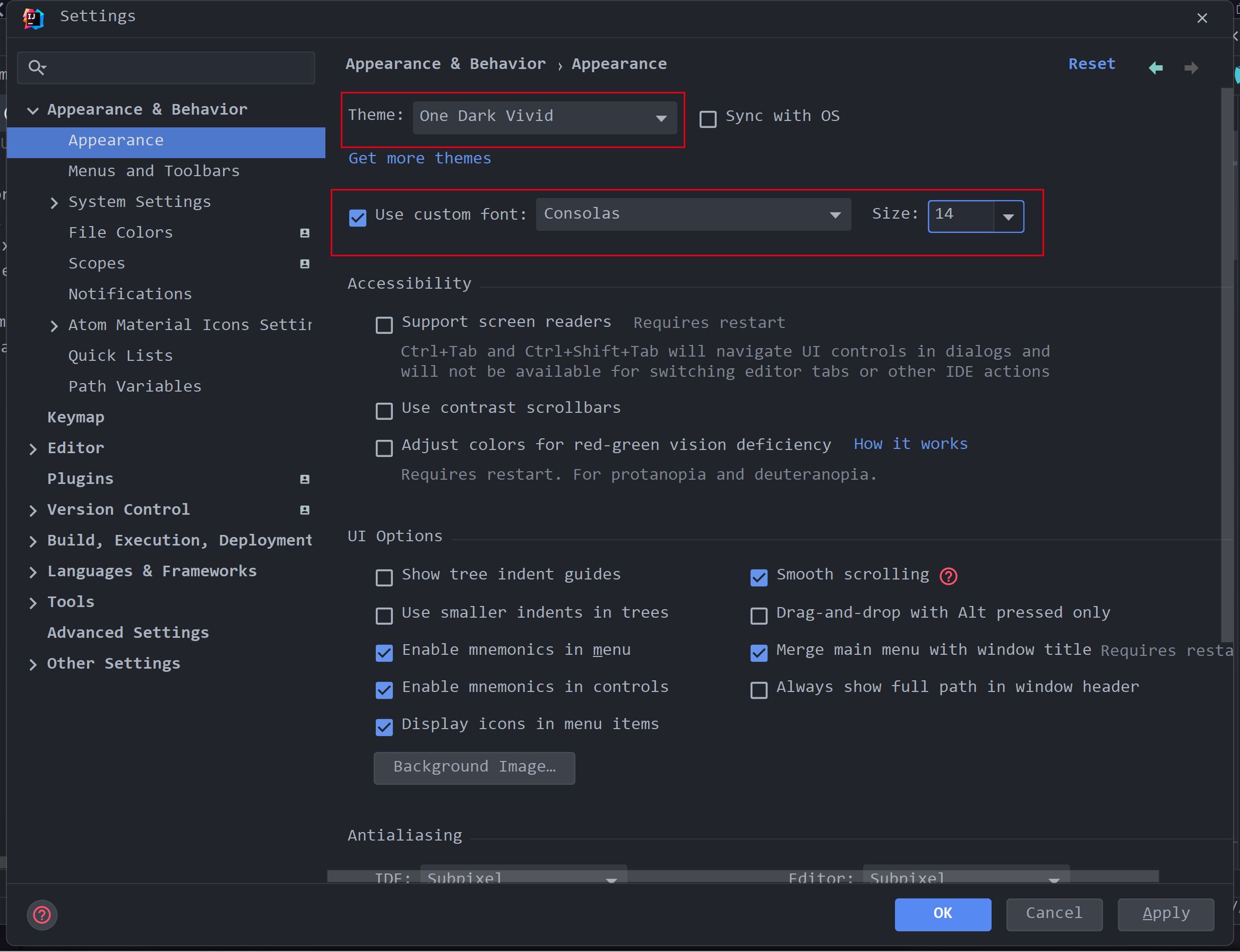Toggle Use contrast scrollbars checkbox
1240x952 pixels.
click(384, 410)
